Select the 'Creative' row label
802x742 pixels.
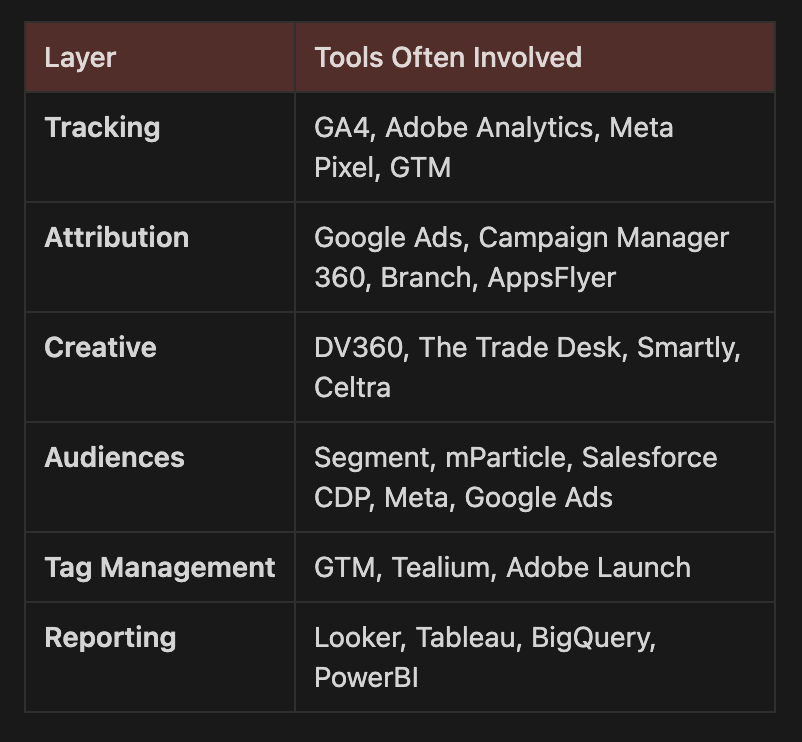tap(100, 348)
